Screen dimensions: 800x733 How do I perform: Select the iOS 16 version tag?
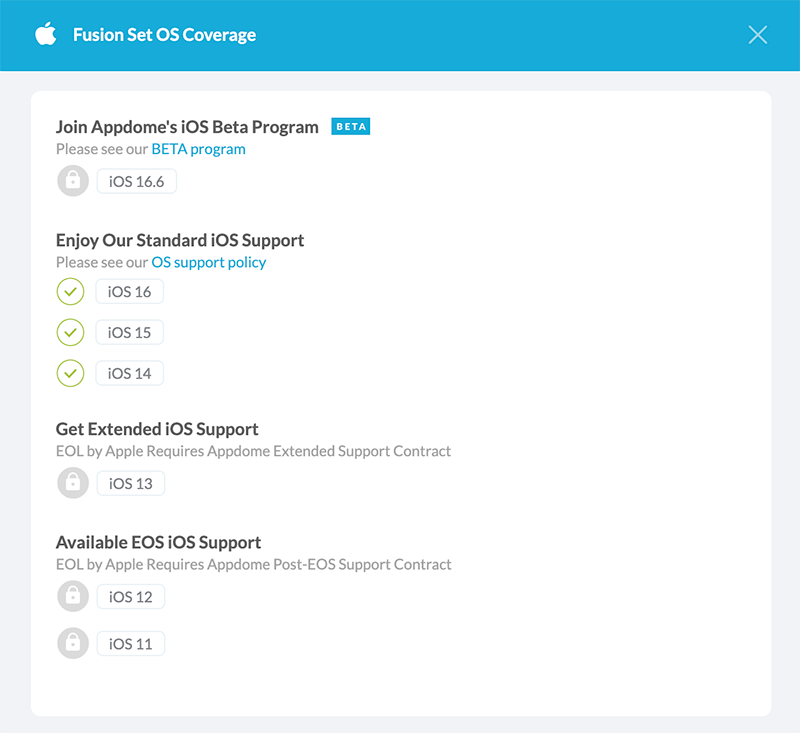tap(130, 292)
